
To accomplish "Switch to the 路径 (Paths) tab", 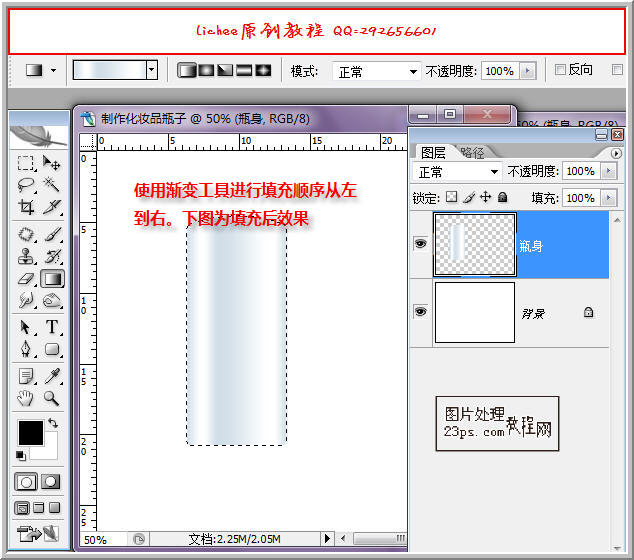I will pyautogui.click(x=471, y=153).
